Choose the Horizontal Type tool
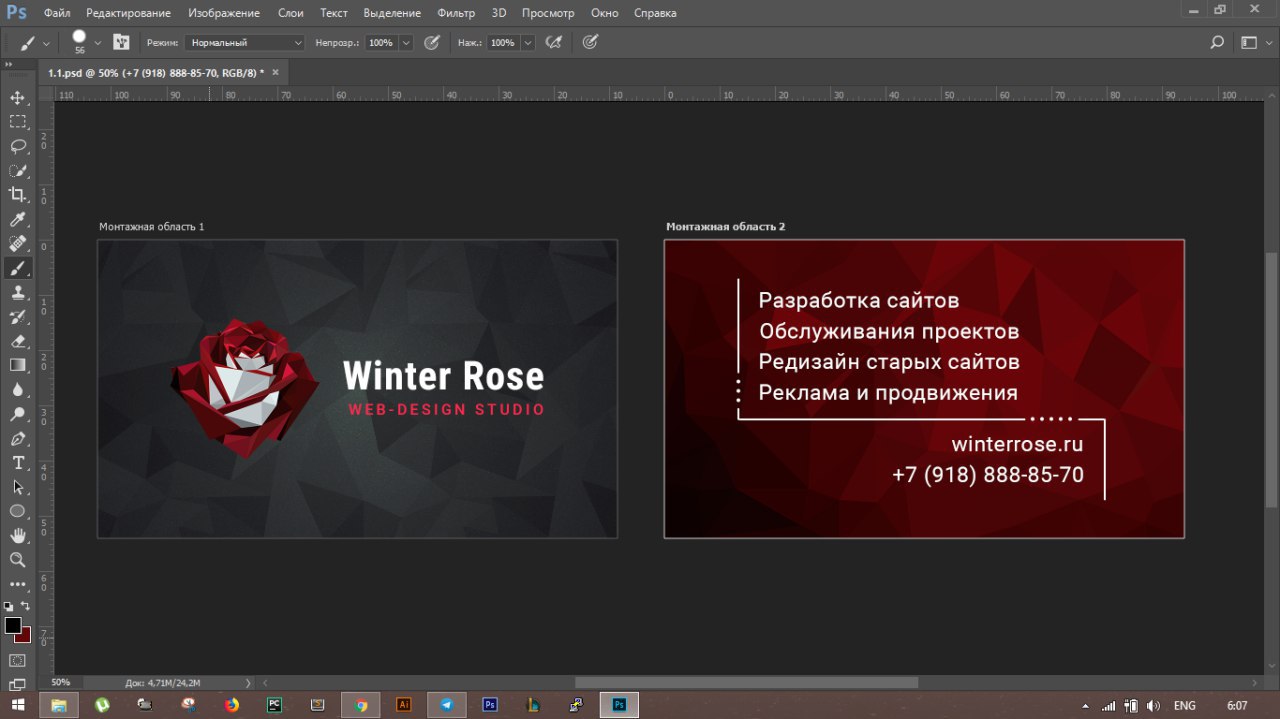The height and width of the screenshot is (719, 1280). (18, 463)
